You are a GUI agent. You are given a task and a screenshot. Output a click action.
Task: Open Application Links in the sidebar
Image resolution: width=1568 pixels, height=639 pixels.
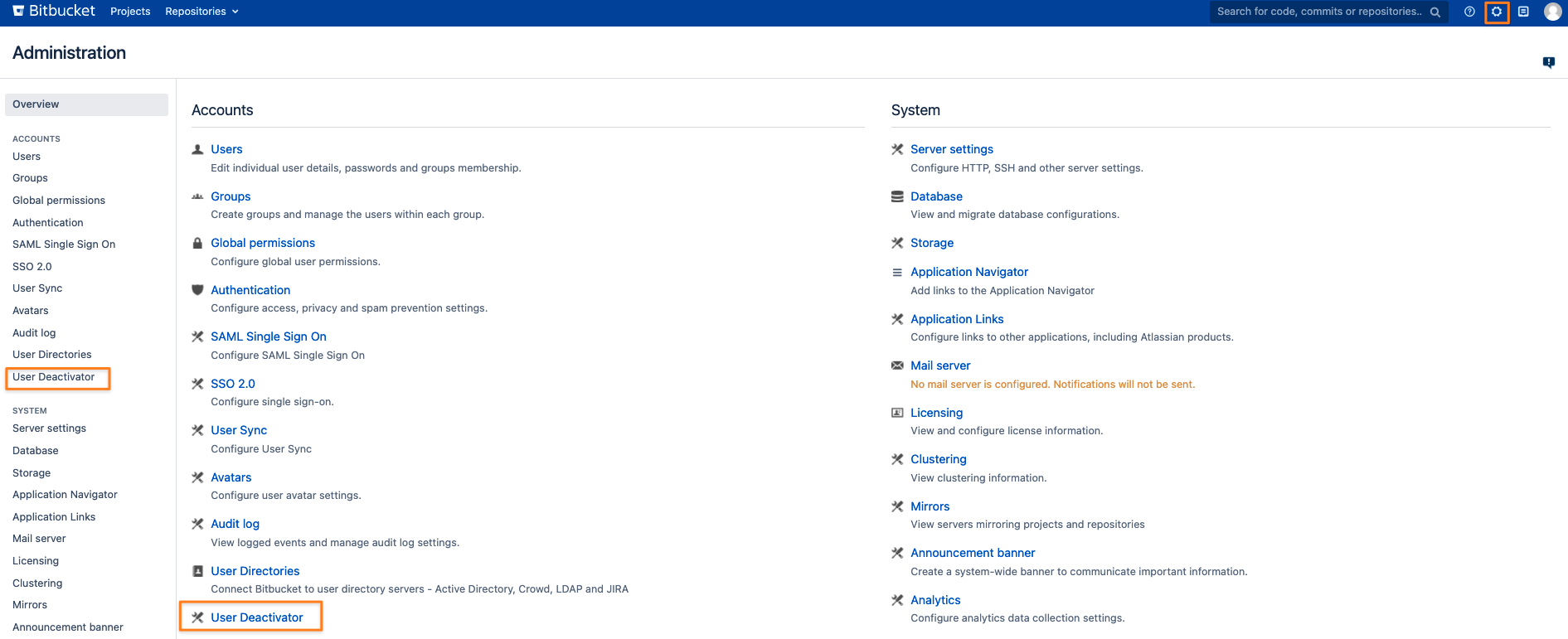coord(54,517)
